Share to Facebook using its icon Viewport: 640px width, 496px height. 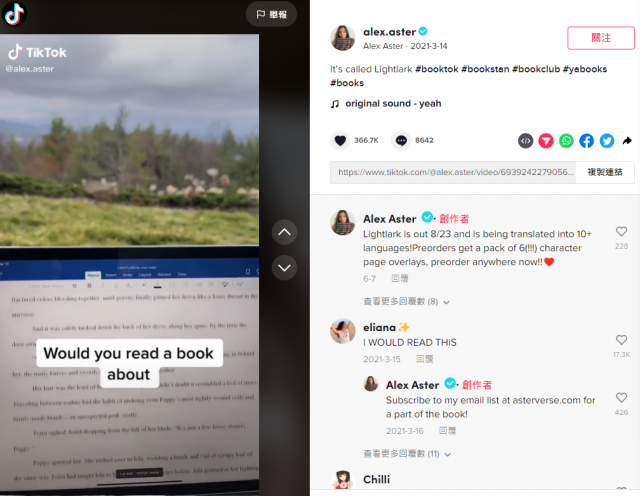tap(587, 141)
